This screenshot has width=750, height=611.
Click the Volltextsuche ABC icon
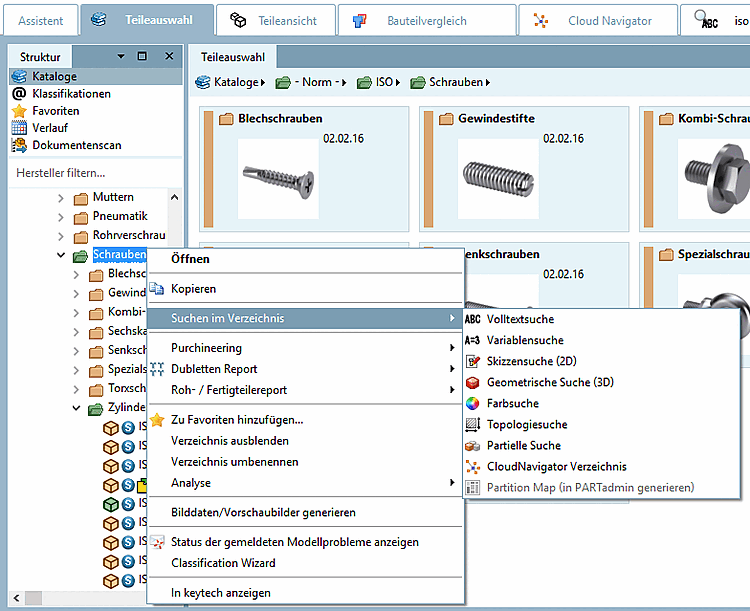[473, 319]
